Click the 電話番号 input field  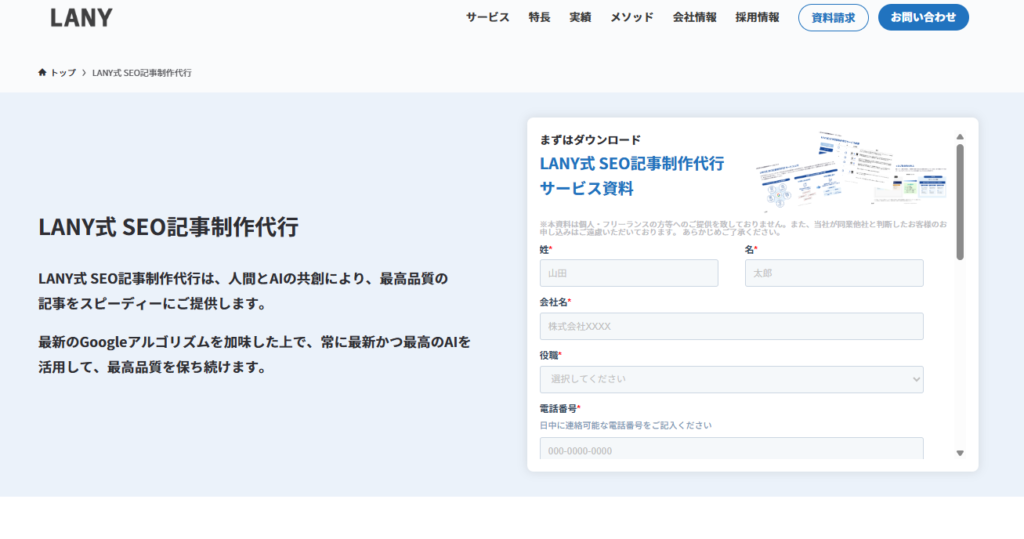(x=731, y=449)
